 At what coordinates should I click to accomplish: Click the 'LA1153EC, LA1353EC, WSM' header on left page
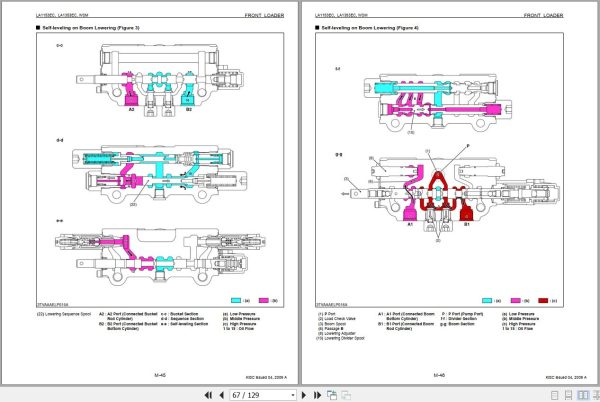(x=62, y=15)
